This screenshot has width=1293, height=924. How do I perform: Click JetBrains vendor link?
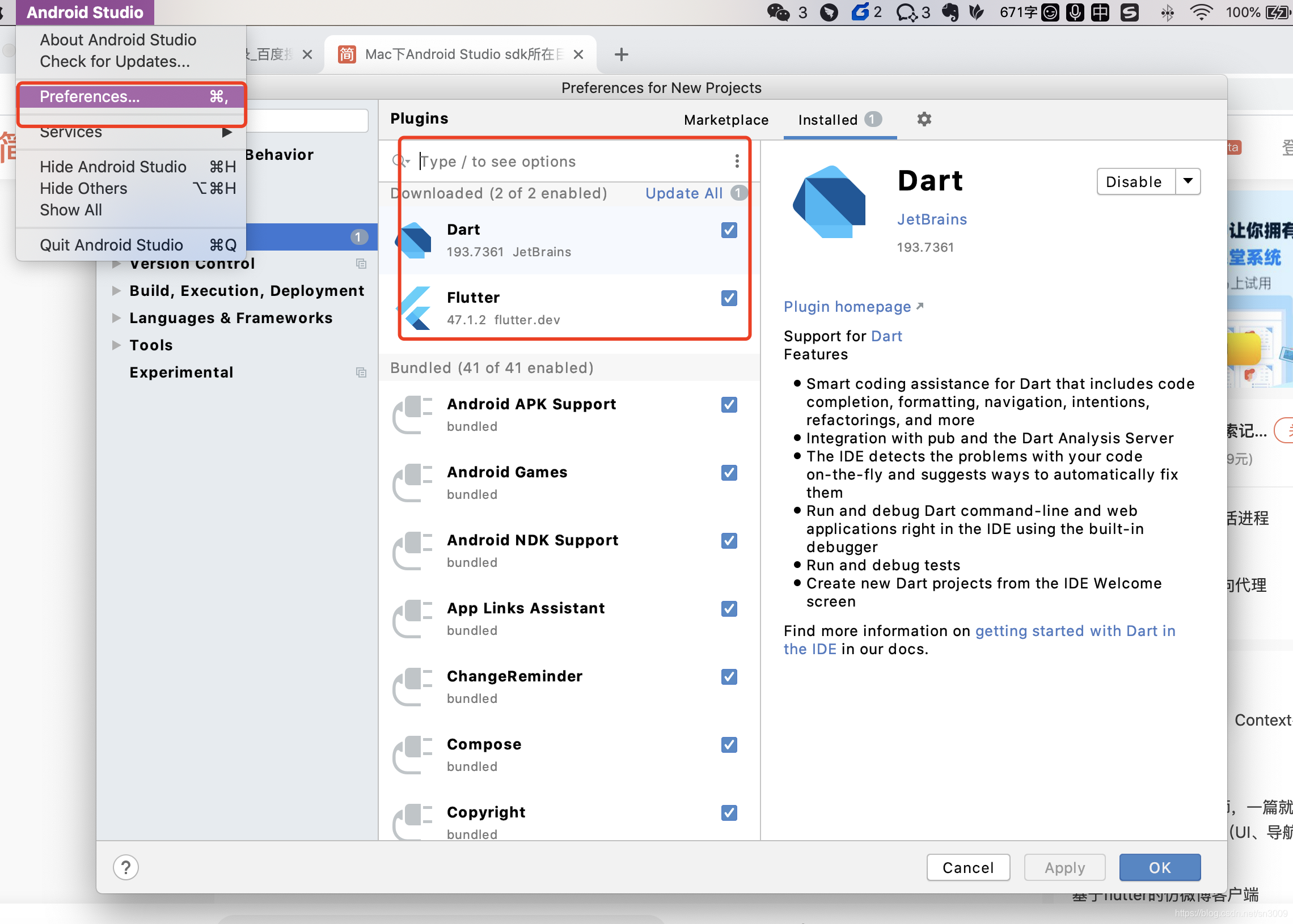pyautogui.click(x=932, y=219)
